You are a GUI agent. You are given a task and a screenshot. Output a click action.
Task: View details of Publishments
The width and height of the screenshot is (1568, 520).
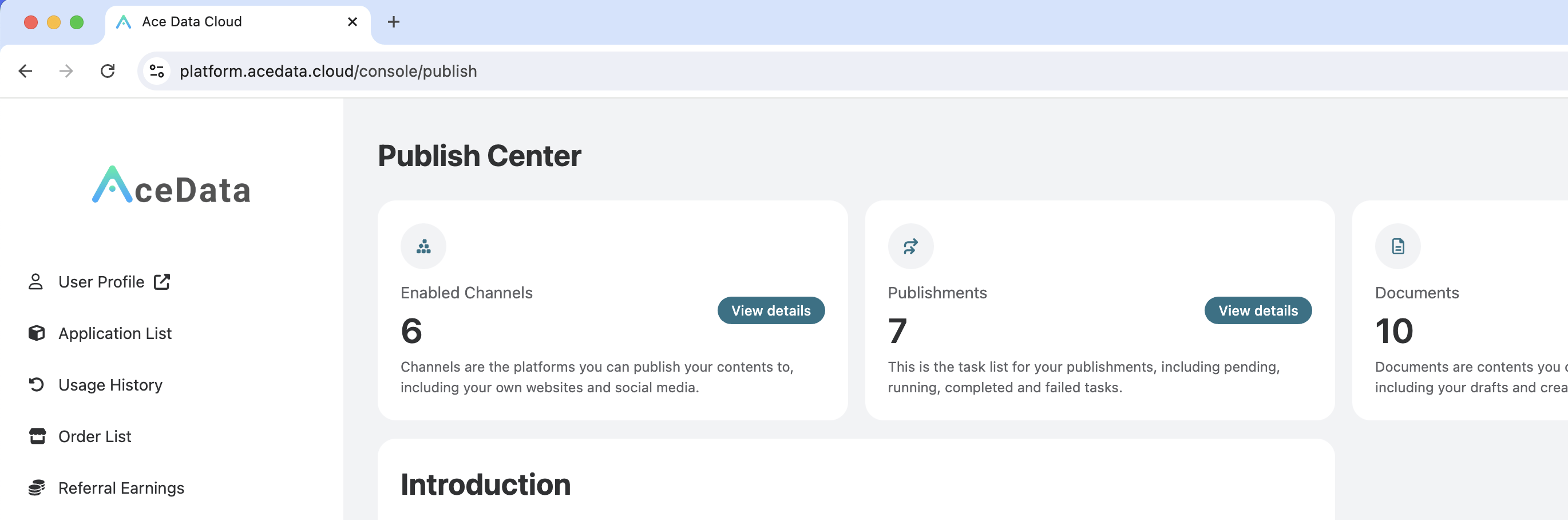pyautogui.click(x=1258, y=310)
